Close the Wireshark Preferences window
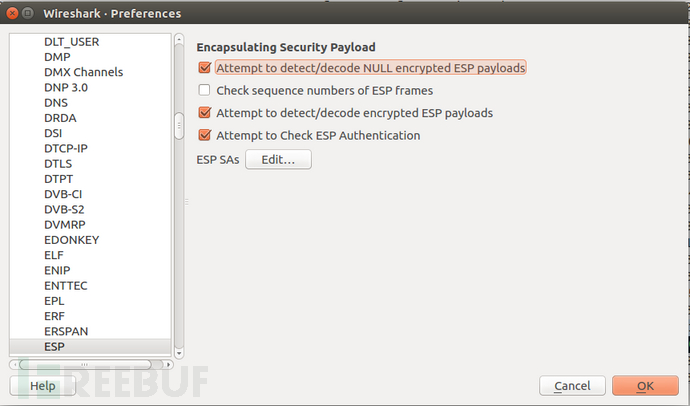 pyautogui.click(x=14, y=14)
